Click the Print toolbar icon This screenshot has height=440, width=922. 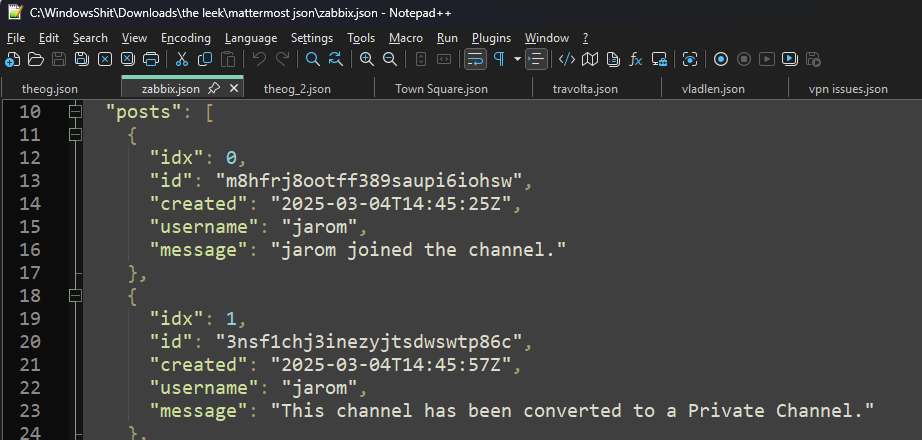(151, 59)
